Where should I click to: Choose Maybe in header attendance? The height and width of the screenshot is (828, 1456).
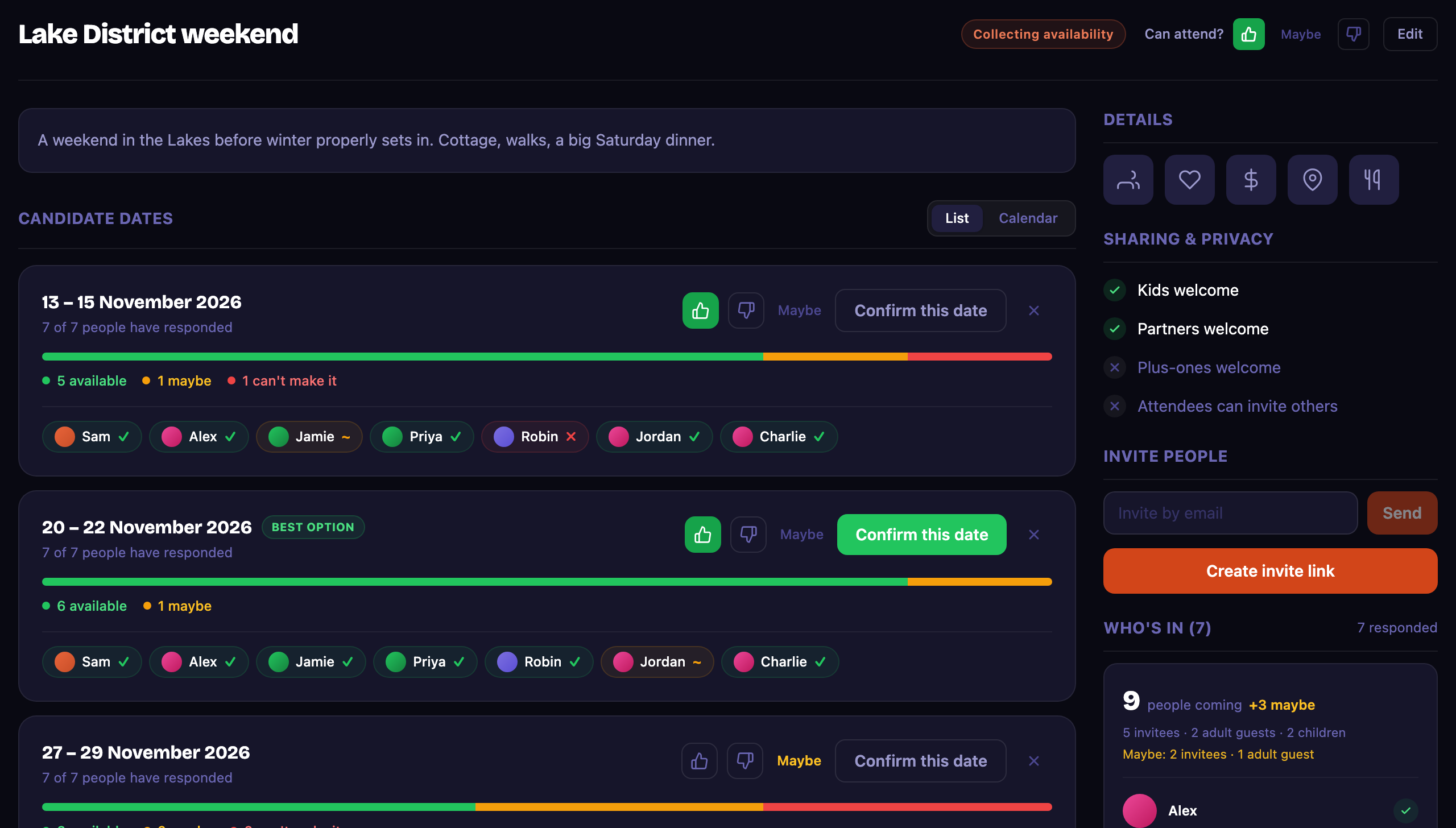[x=1301, y=34]
